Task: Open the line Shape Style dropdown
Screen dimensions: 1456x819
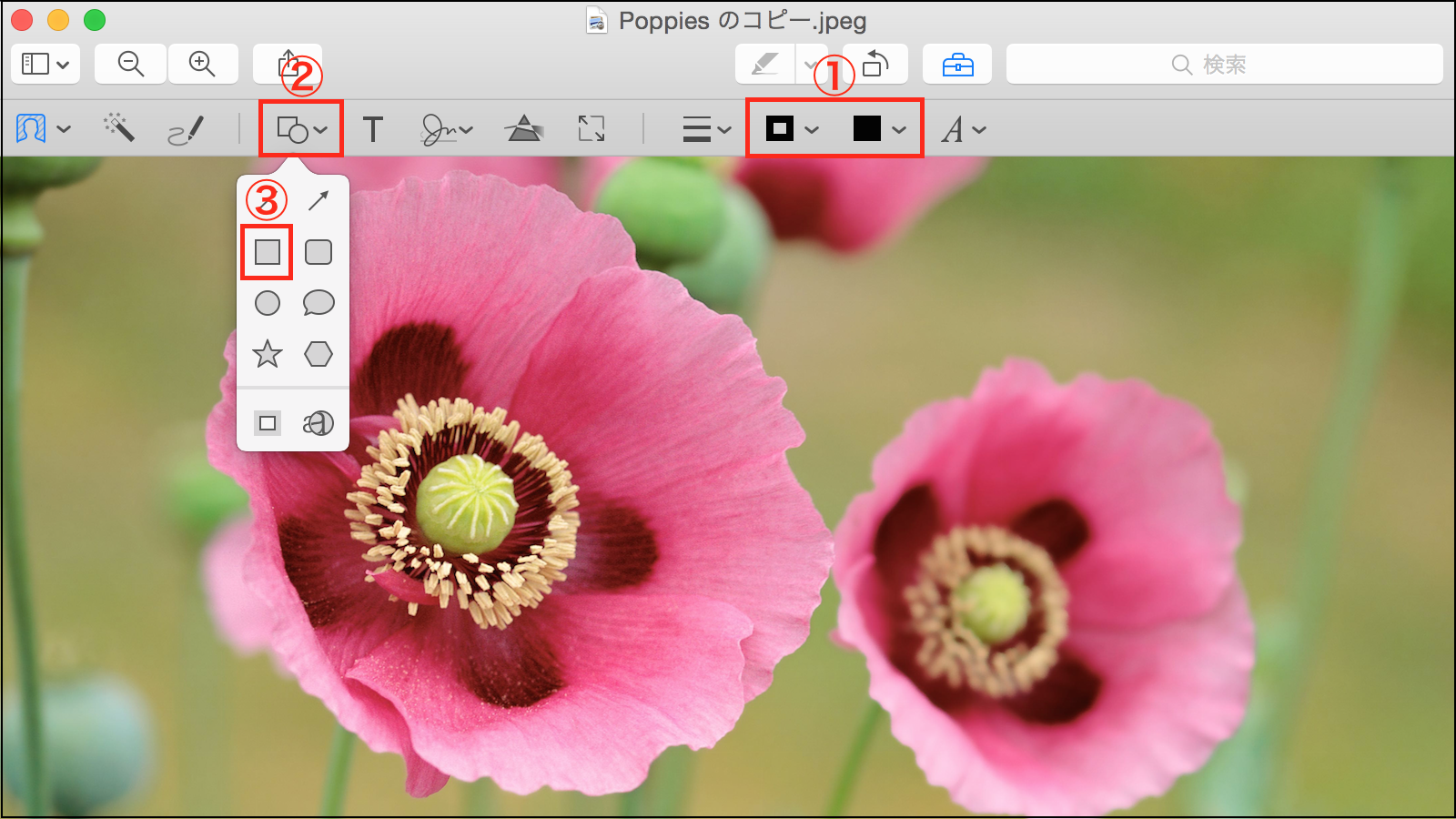Action: click(x=706, y=129)
